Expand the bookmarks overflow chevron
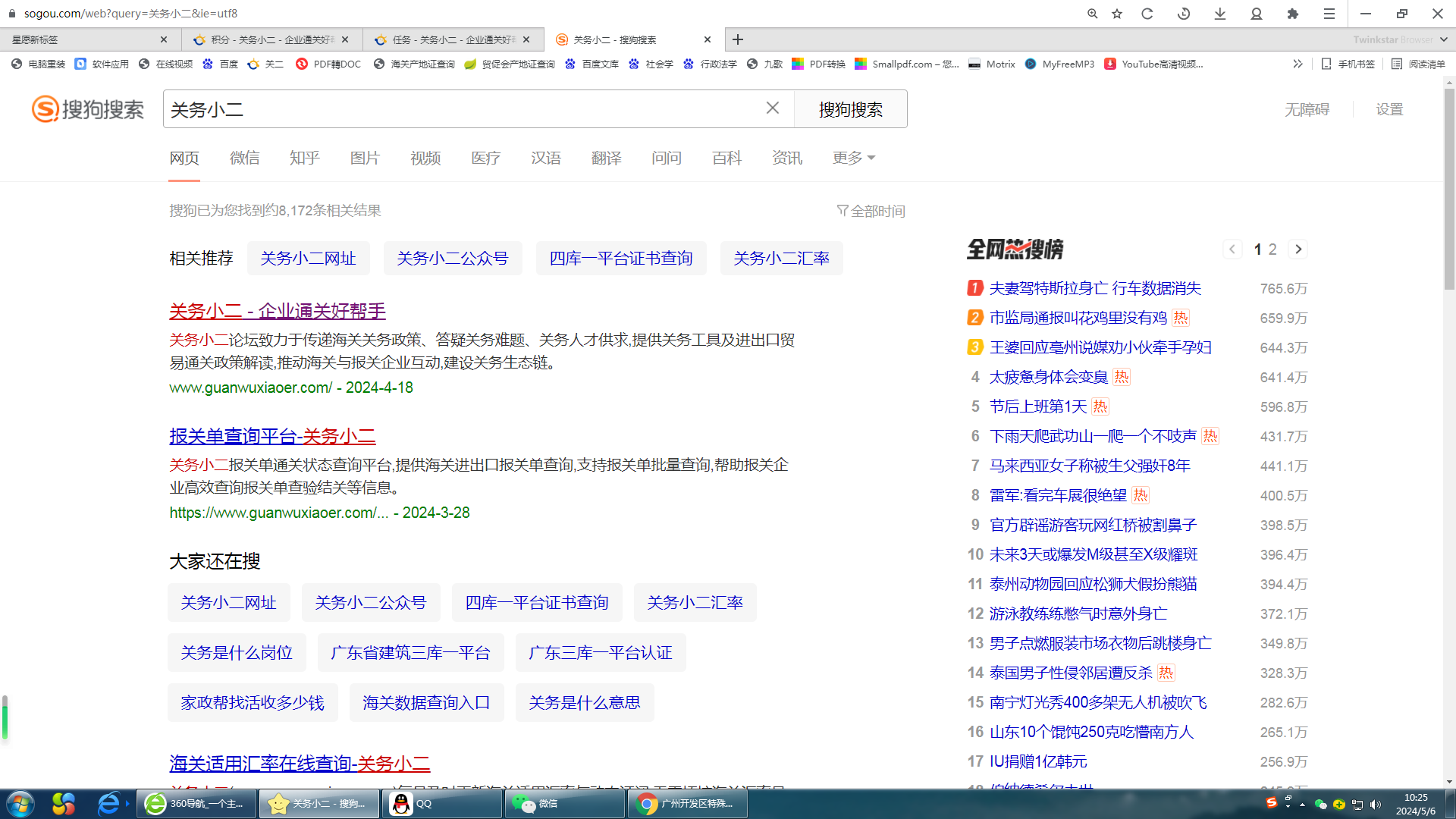Image resolution: width=1456 pixels, height=819 pixels. click(x=1298, y=64)
